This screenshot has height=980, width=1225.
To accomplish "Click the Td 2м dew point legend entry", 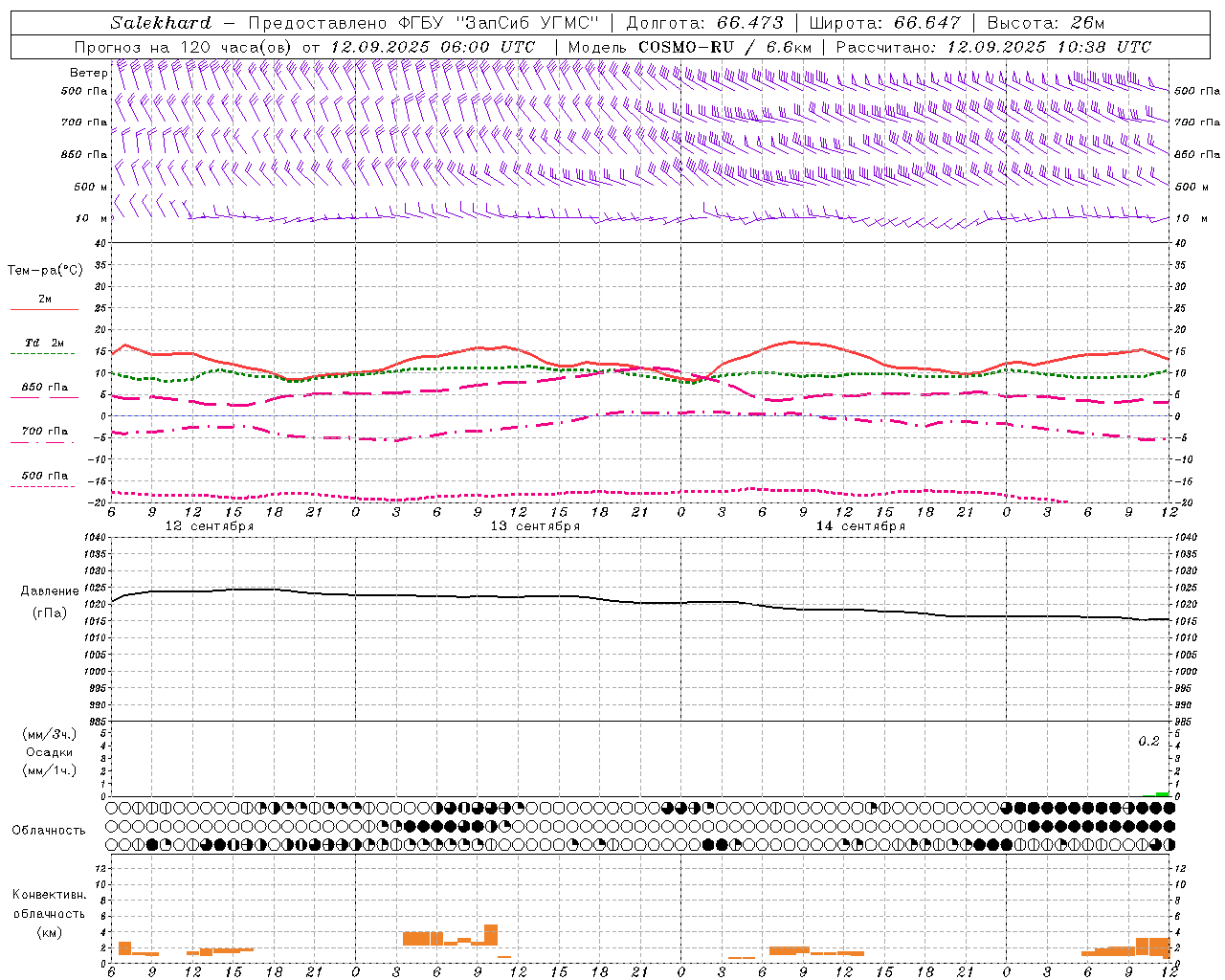I will 44,343.
